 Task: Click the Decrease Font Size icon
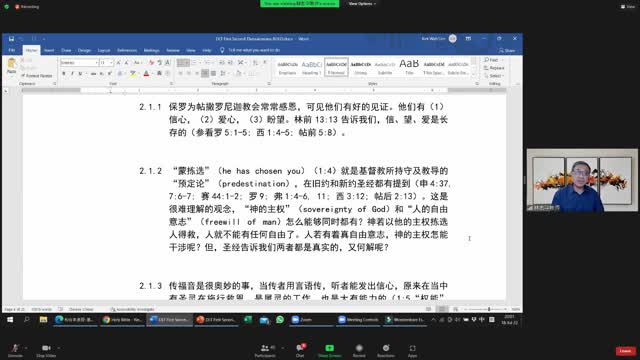coord(126,62)
